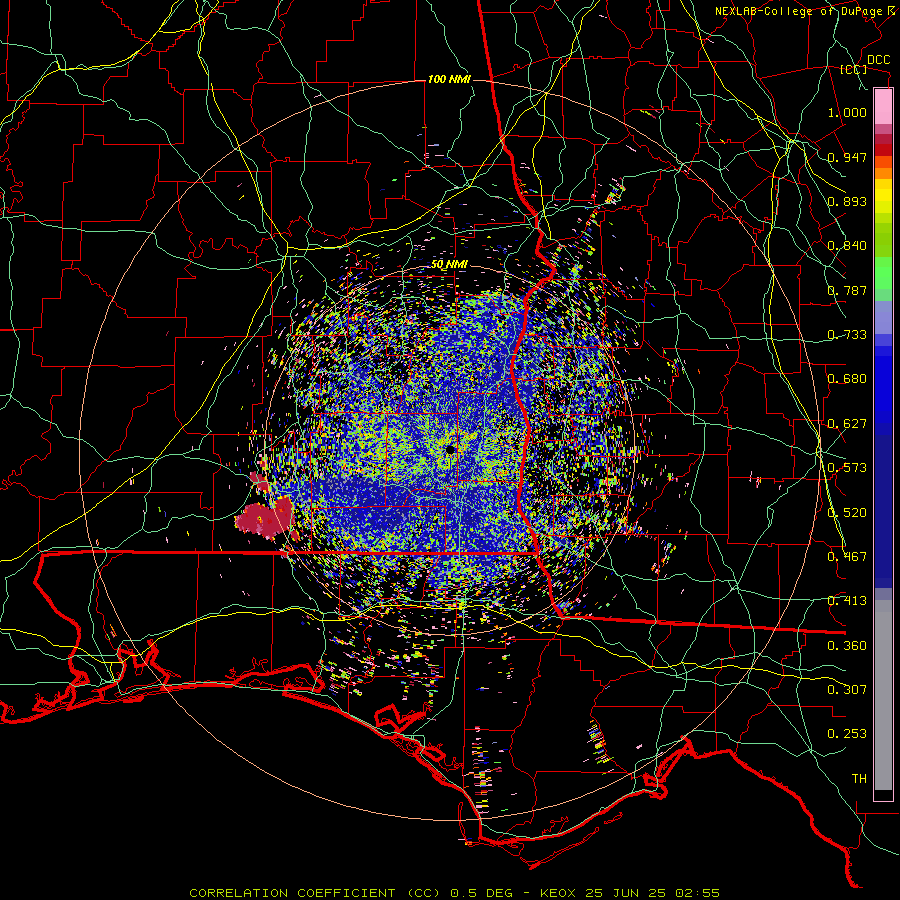The height and width of the screenshot is (900, 900).
Task: Click the DCC label above the color bar
Action: [x=878, y=60]
